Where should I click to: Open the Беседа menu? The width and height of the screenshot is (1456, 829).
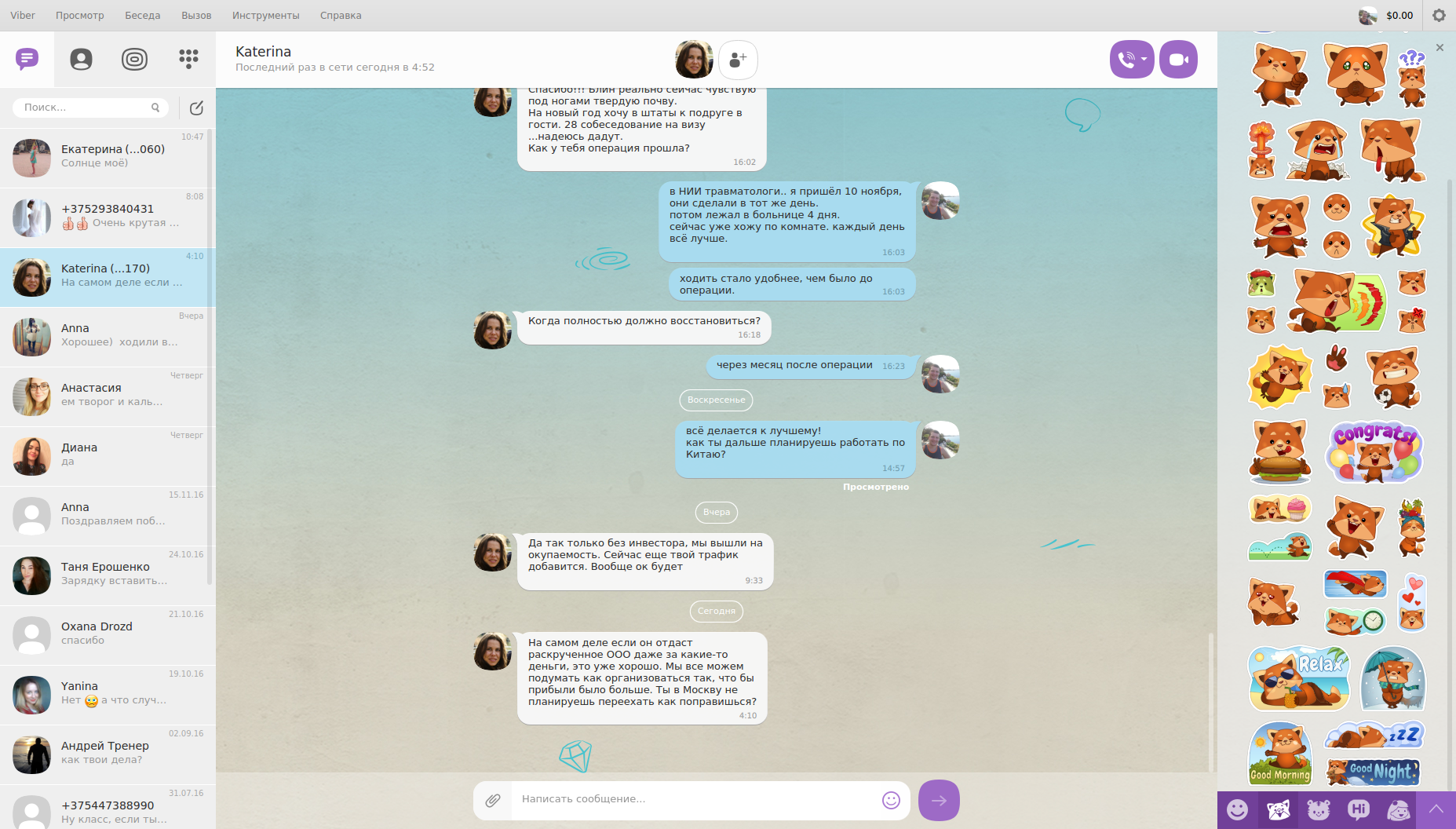(142, 15)
